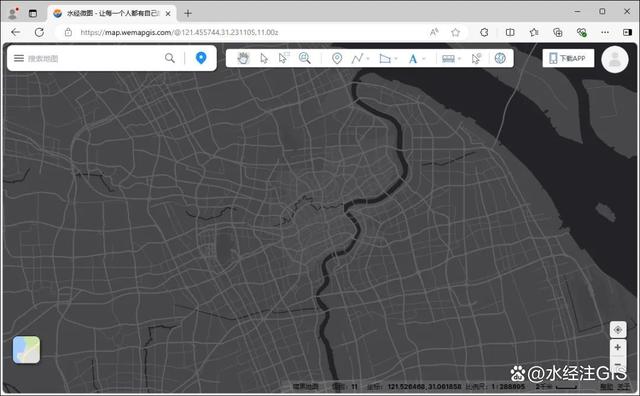Expand the text label A tool dropdown
This screenshot has width=640, height=396.
[424, 59]
